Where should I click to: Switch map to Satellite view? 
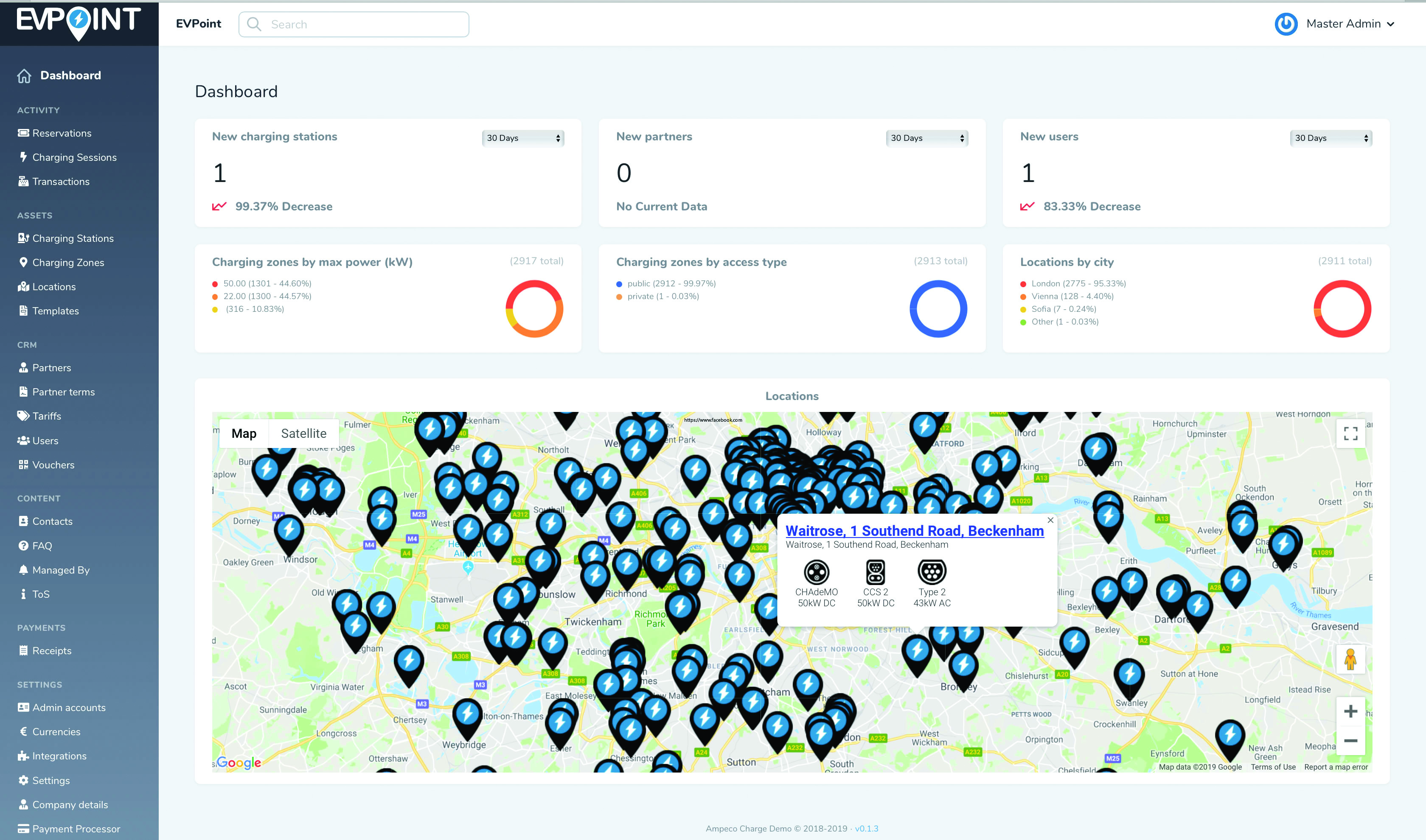(x=303, y=434)
